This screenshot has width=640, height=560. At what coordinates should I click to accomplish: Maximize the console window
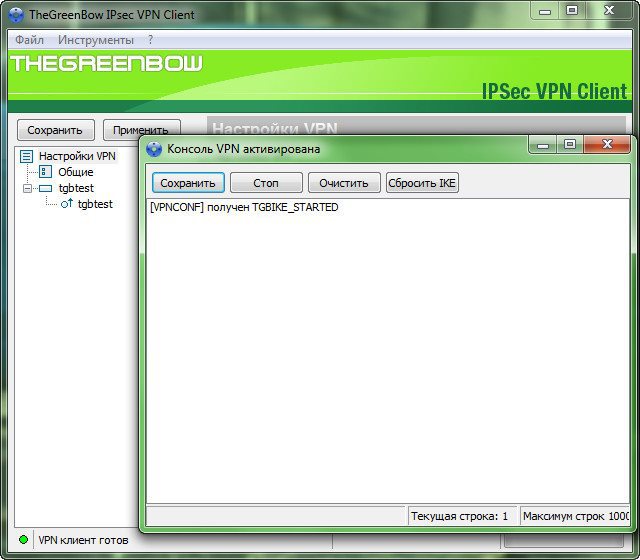pyautogui.click(x=570, y=144)
